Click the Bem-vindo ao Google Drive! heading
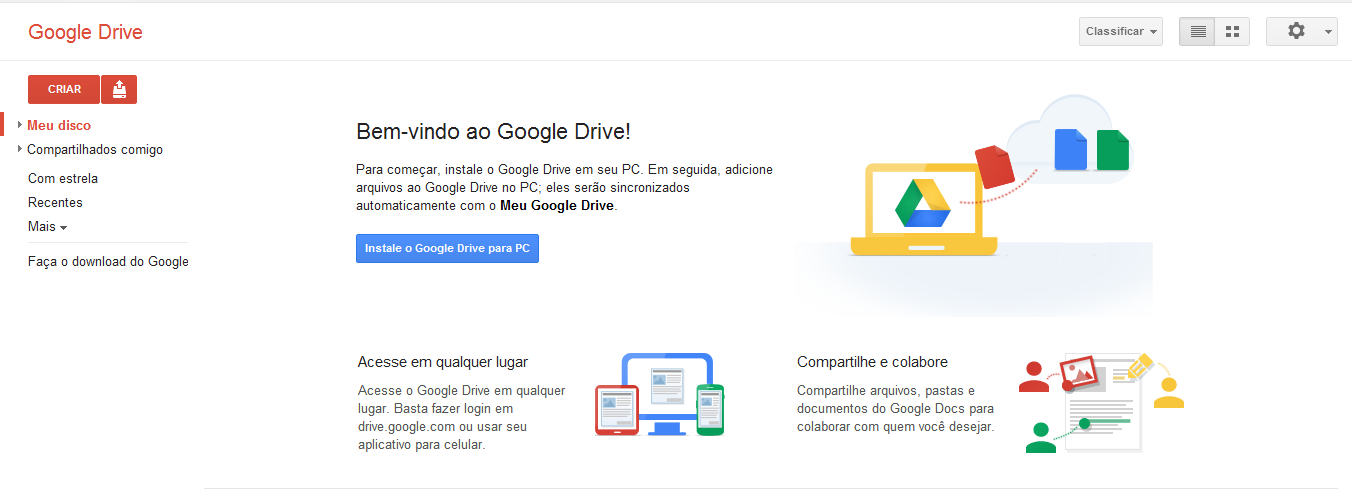 tap(493, 131)
